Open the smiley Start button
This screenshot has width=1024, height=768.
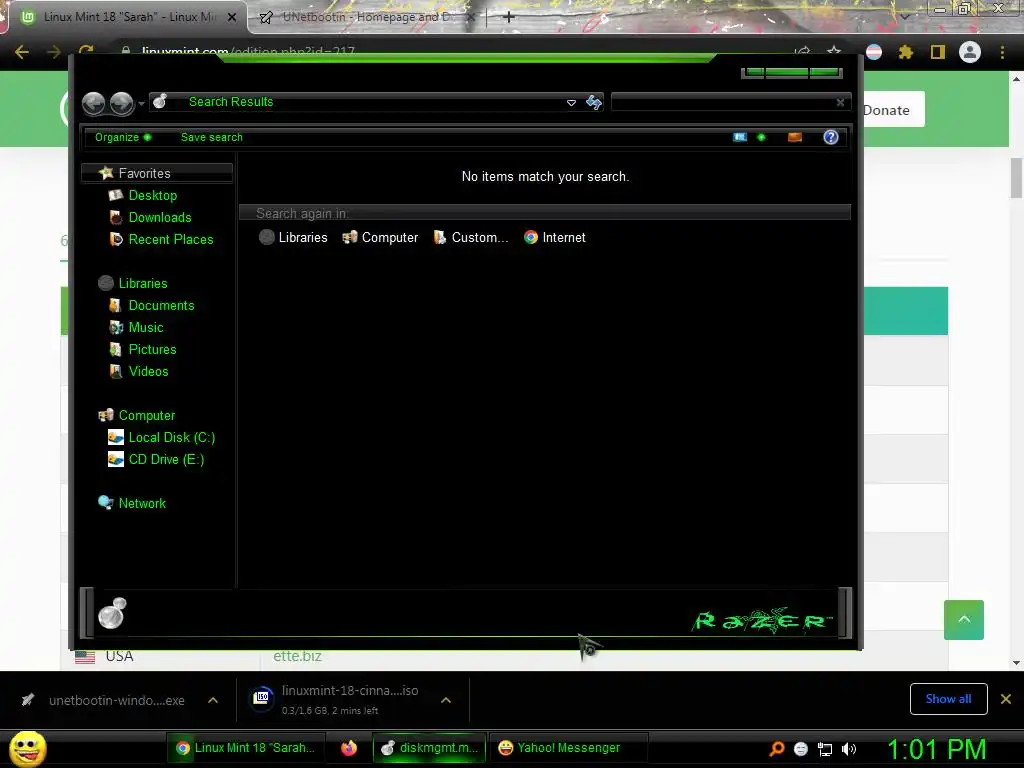pyautogui.click(x=27, y=748)
